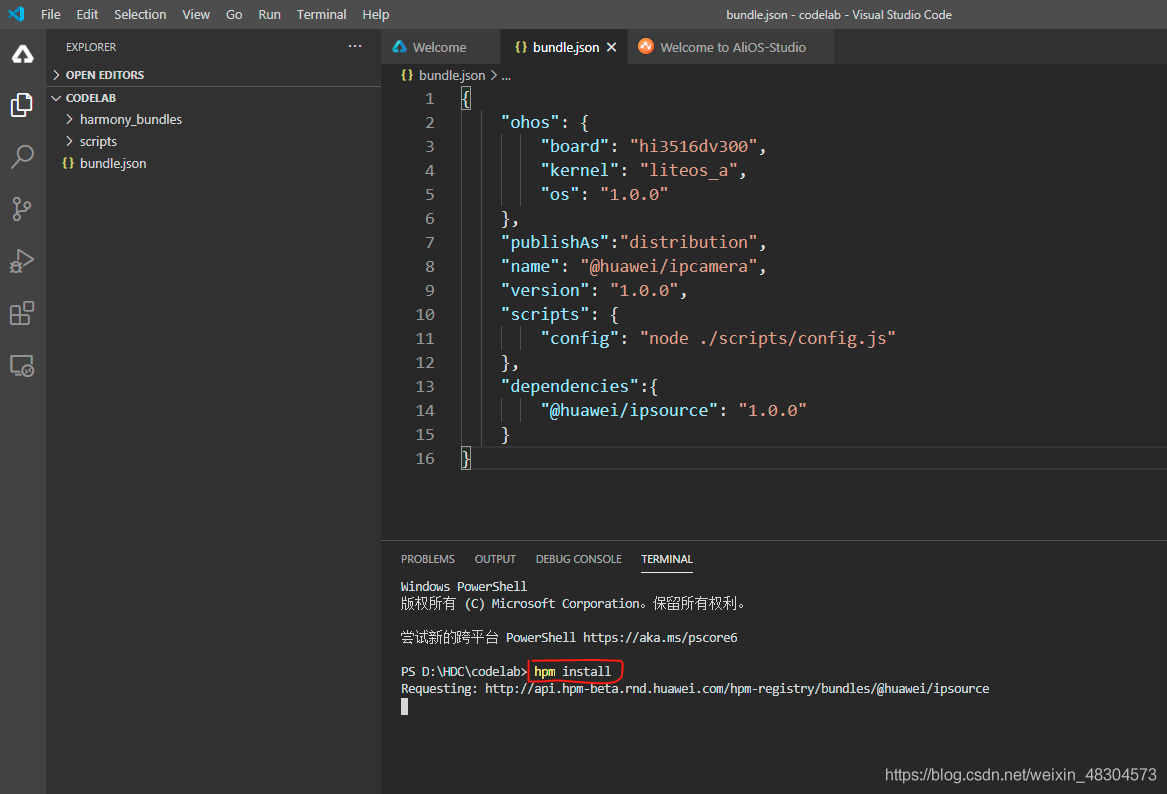Click the "hpm install" command in terminal

point(572,671)
